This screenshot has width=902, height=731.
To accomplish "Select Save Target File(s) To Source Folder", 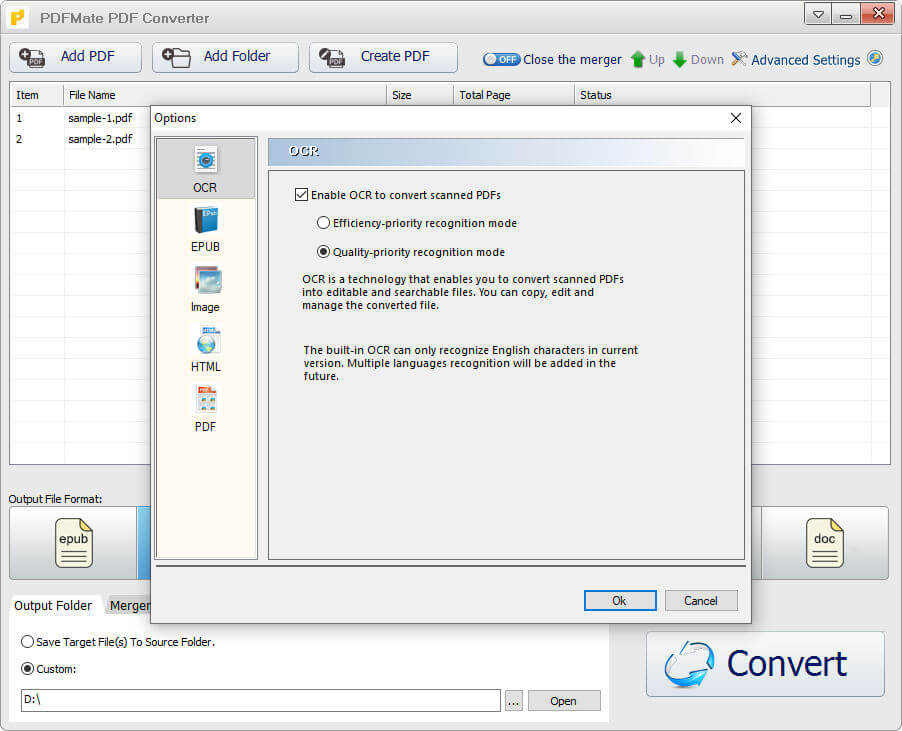I will (x=28, y=642).
